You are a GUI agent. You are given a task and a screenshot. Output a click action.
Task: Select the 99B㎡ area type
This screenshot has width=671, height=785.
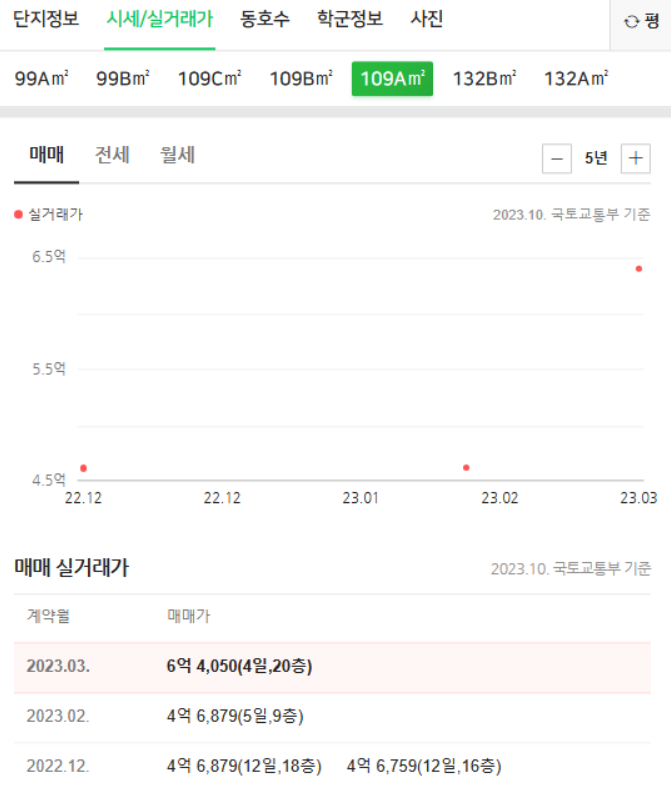(123, 79)
